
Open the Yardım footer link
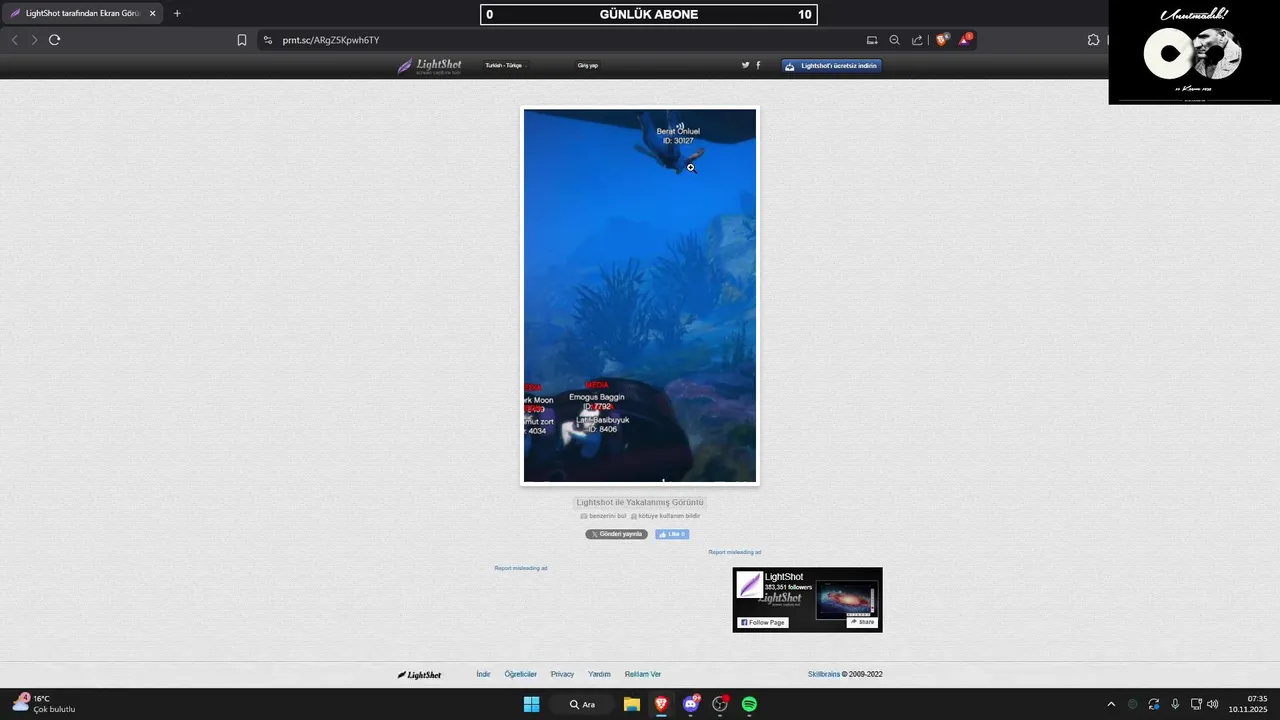599,674
